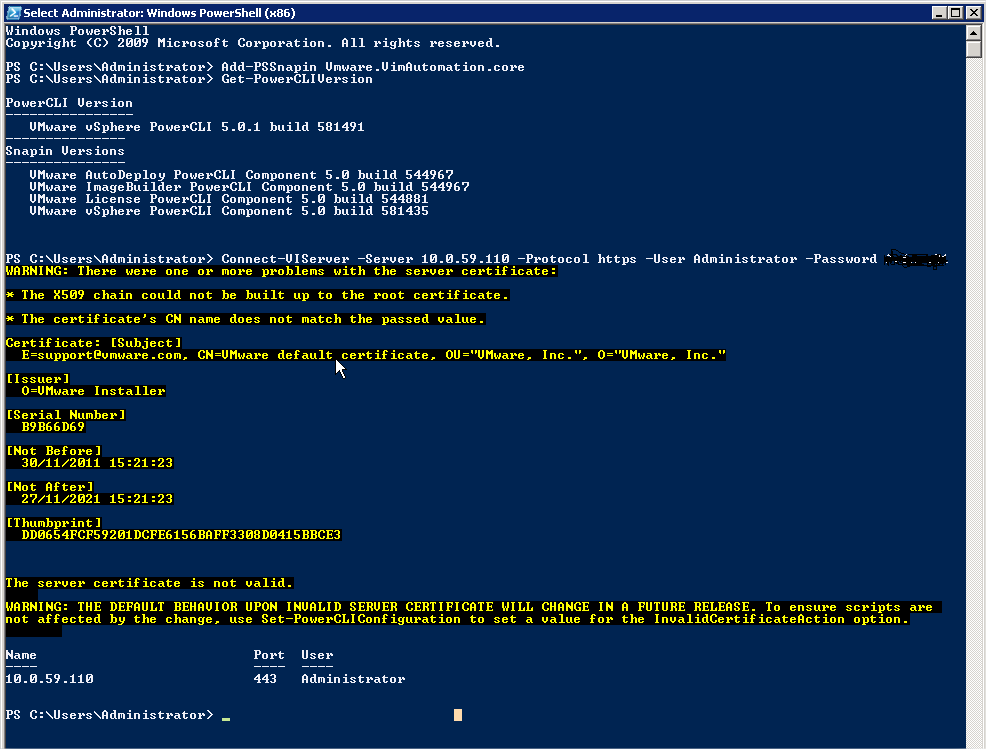Click the Get-PowerCLIVersion command

[297, 79]
